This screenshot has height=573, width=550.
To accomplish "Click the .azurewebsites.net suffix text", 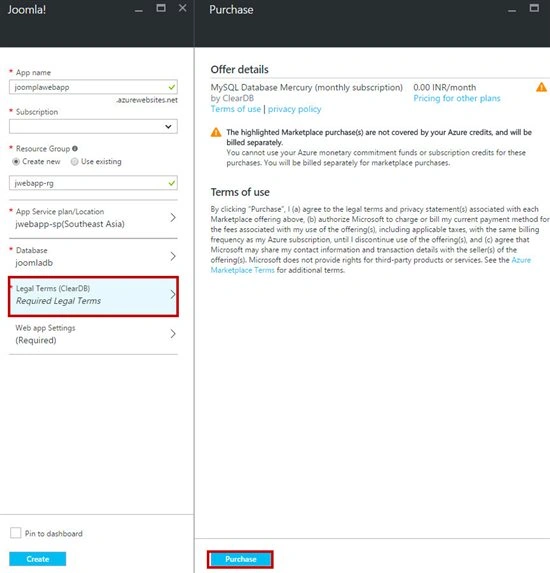I will coord(147,100).
